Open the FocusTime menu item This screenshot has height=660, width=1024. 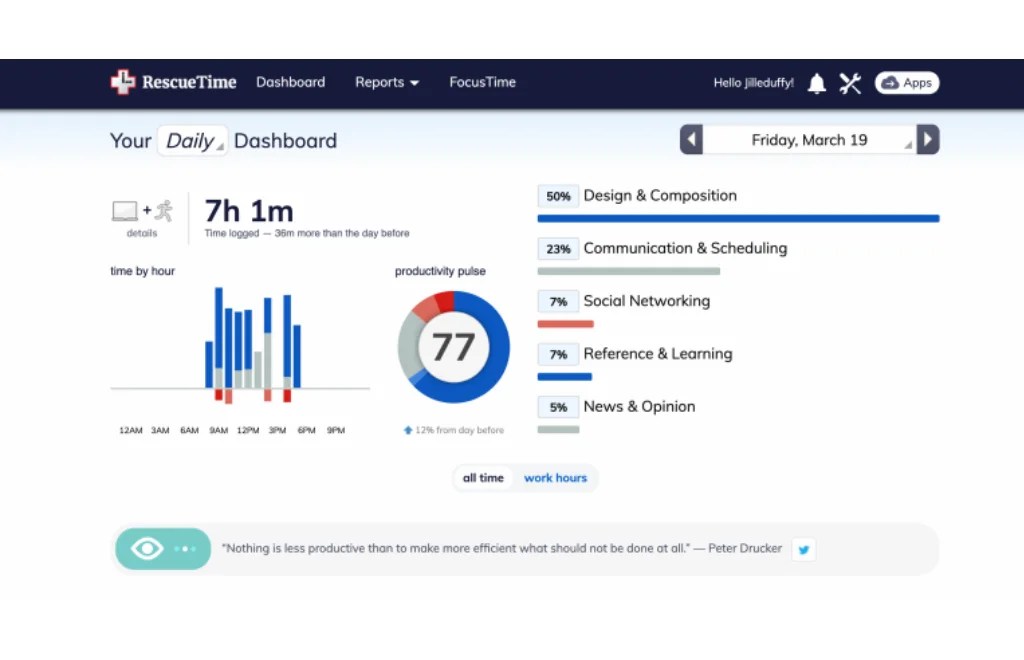click(x=482, y=83)
